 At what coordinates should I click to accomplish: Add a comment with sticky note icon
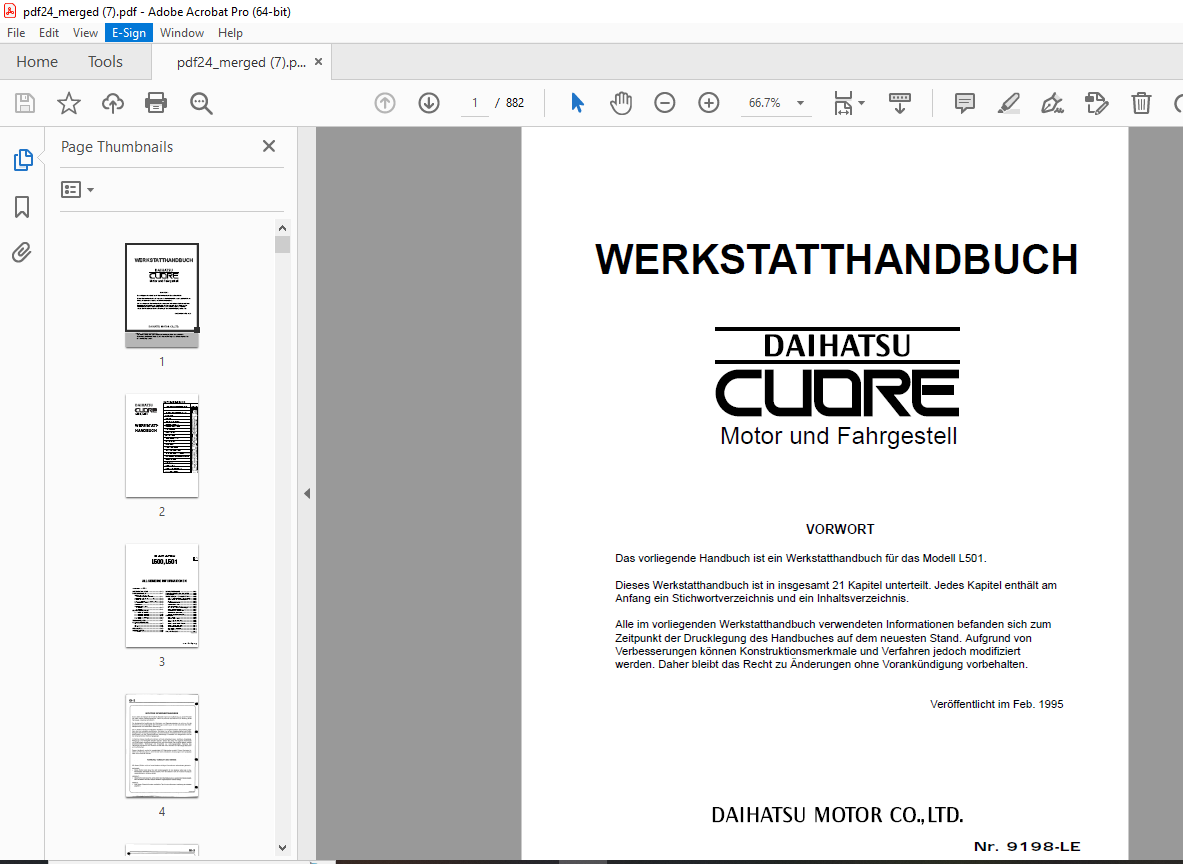coord(965,103)
